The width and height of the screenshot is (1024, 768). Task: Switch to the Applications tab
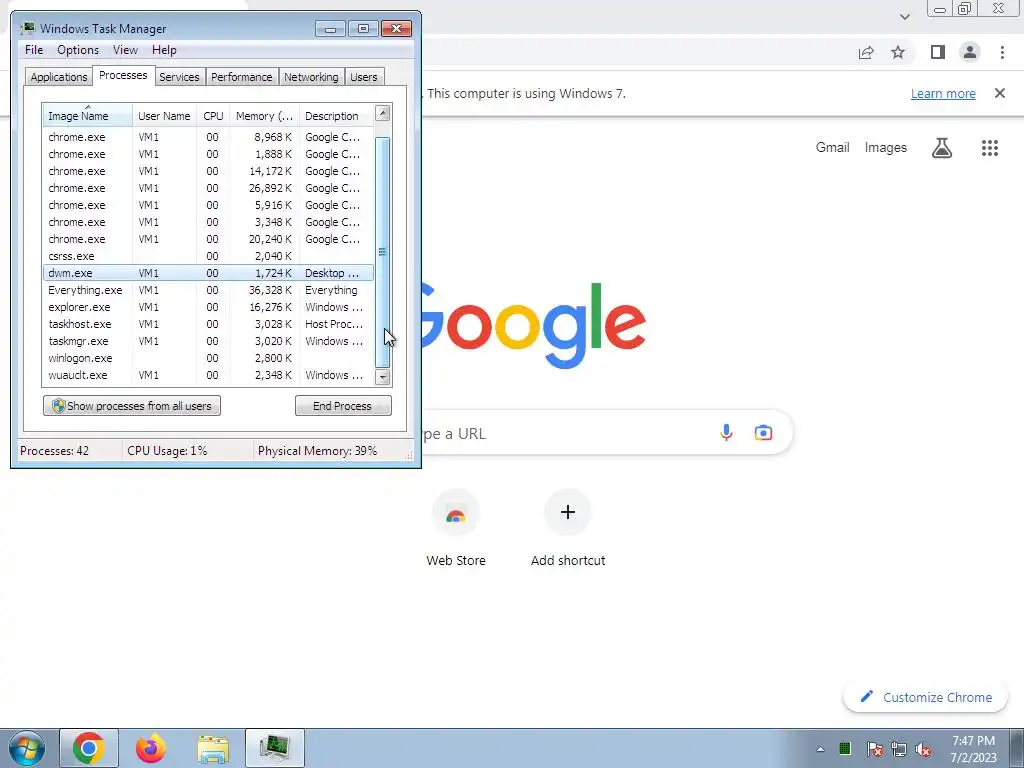(x=59, y=77)
